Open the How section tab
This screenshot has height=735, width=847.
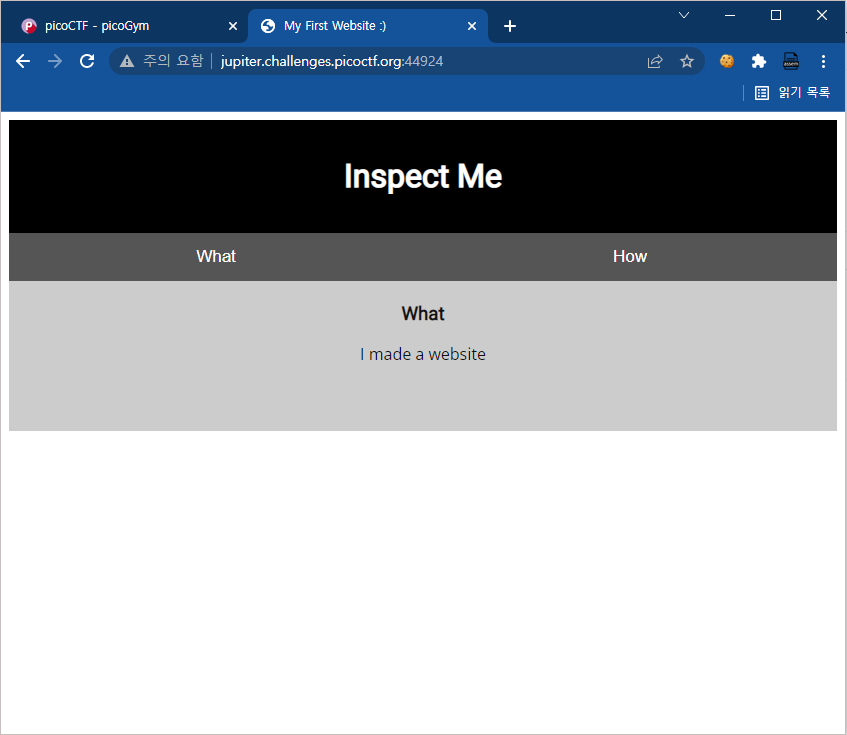[x=630, y=257]
